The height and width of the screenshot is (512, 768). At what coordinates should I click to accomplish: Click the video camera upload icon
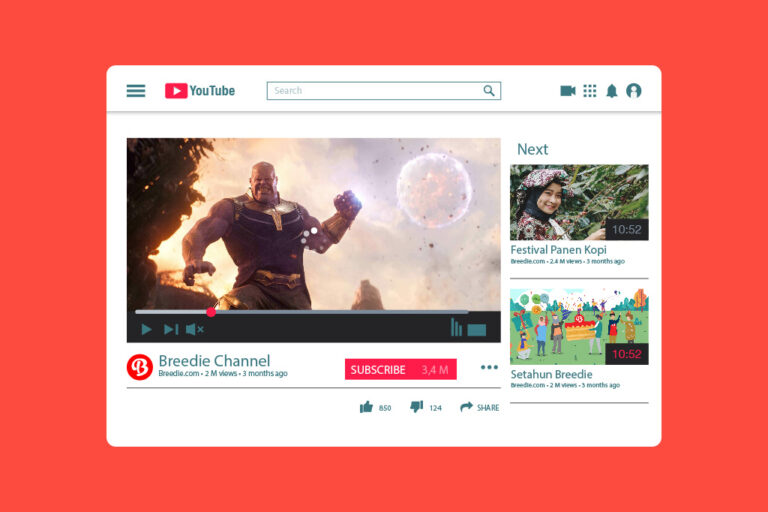point(568,91)
